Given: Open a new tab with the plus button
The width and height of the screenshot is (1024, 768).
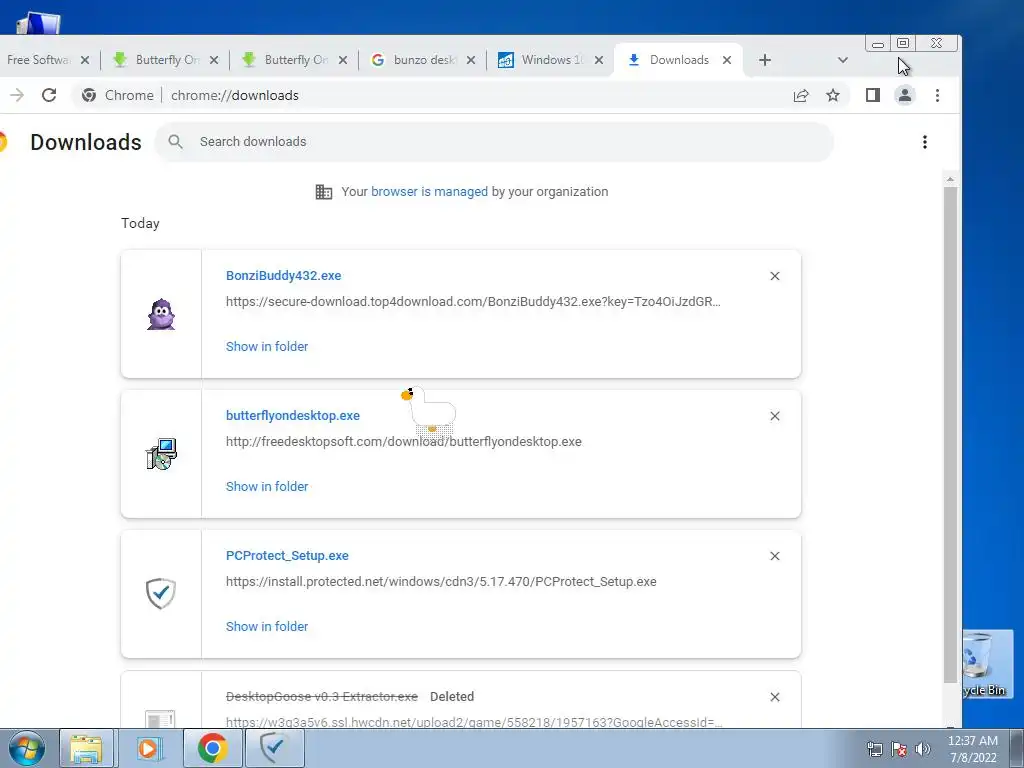Looking at the screenshot, I should coord(765,60).
